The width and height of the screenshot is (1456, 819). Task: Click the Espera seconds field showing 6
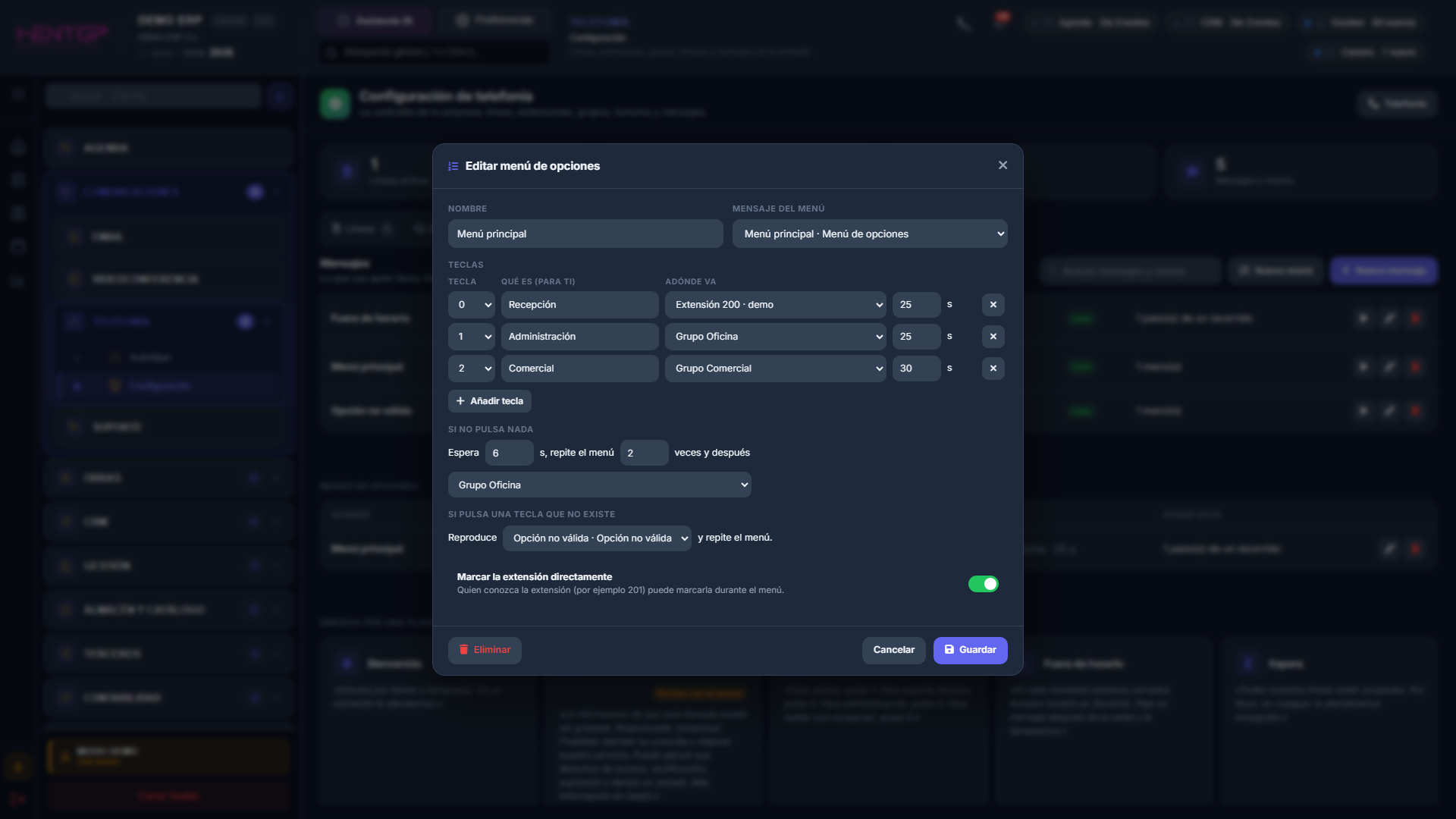509,453
